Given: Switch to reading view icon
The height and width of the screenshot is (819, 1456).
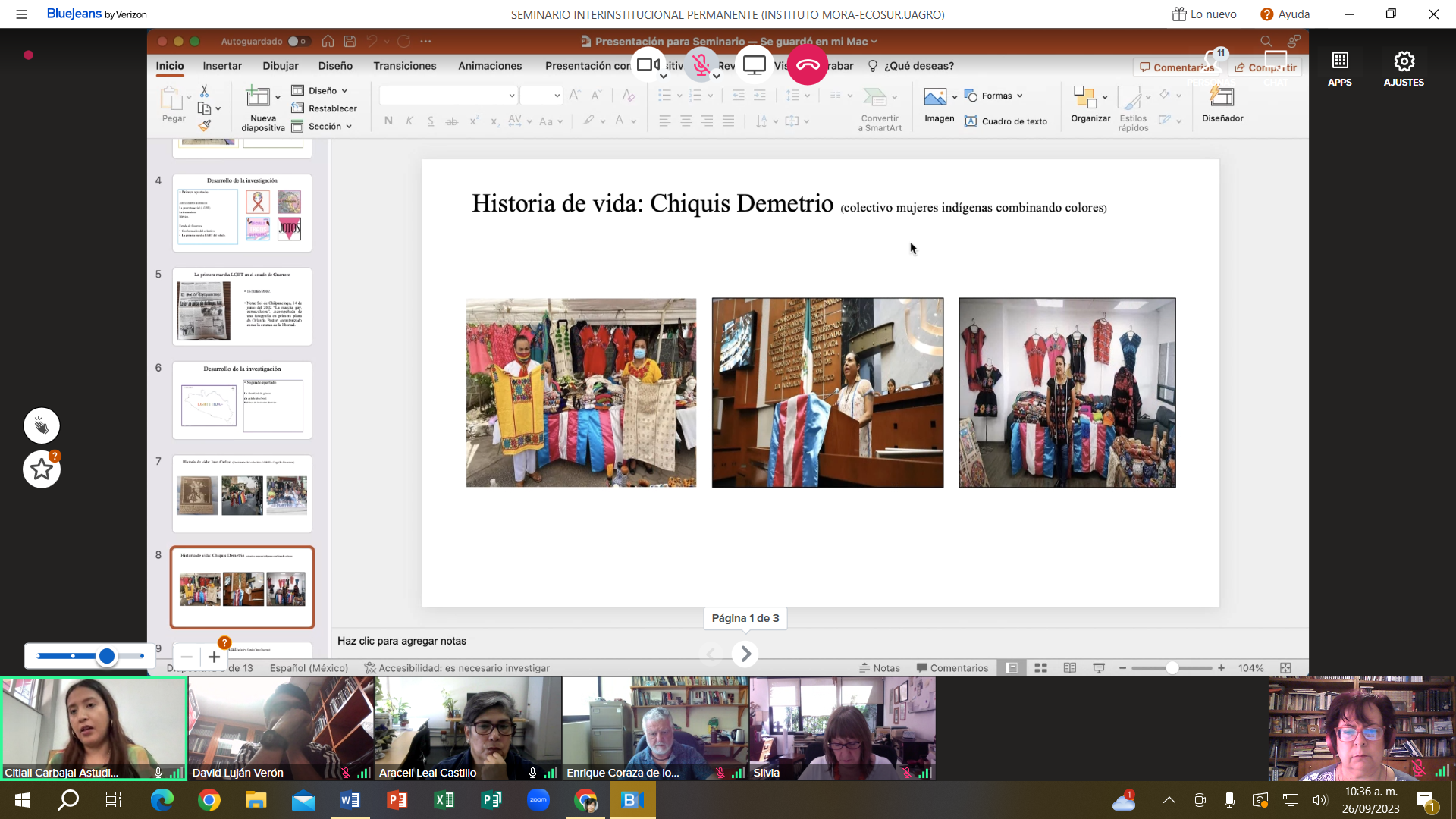Looking at the screenshot, I should 1069,668.
